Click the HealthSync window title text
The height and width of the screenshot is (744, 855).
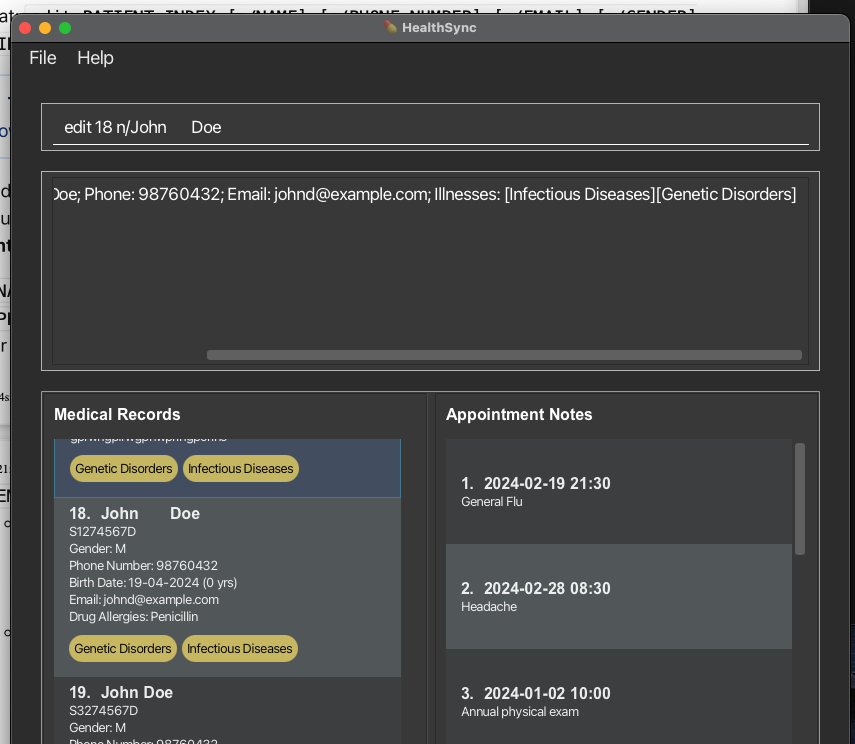tap(439, 28)
